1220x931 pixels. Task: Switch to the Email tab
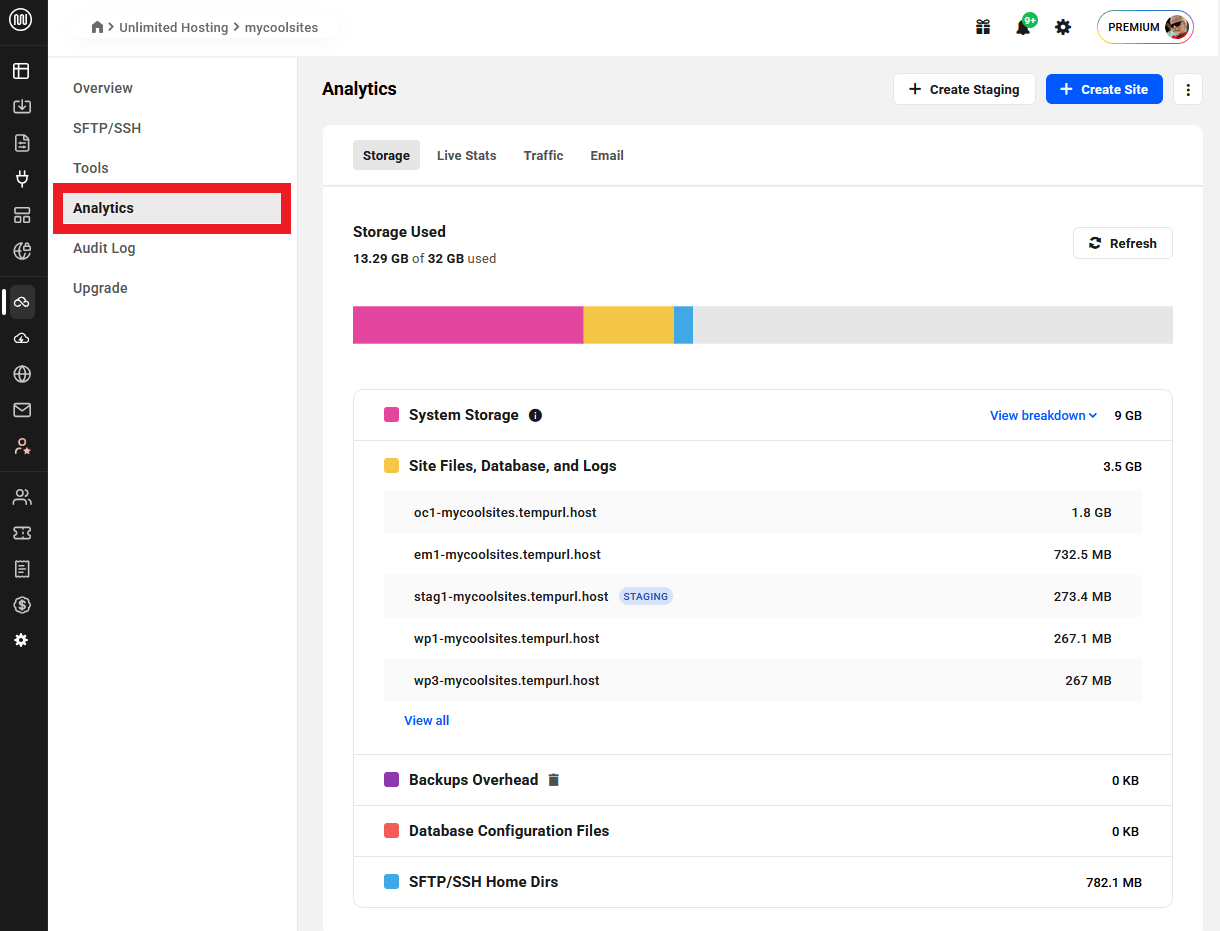(x=607, y=155)
